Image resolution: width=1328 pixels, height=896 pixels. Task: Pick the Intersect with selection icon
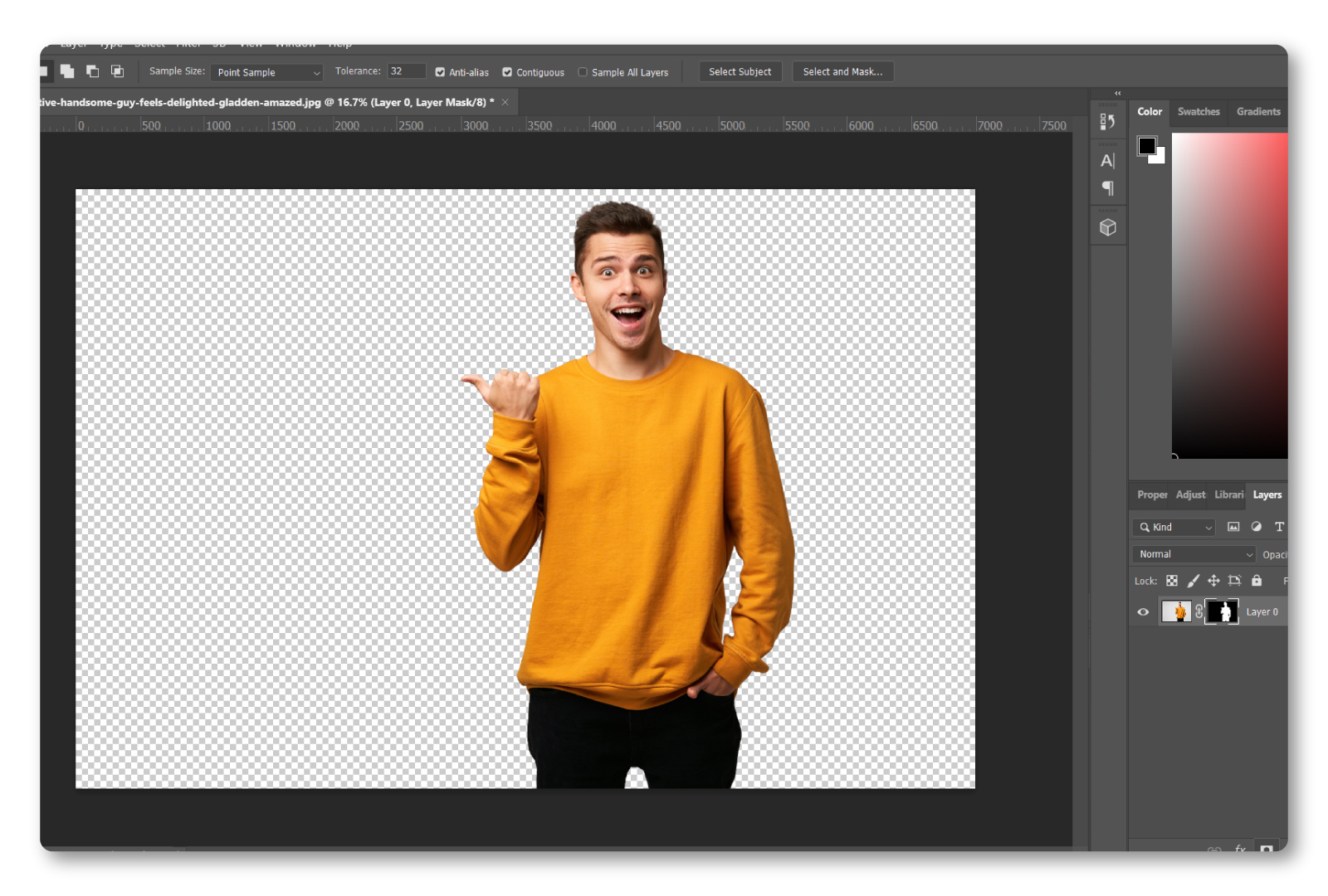pos(117,72)
